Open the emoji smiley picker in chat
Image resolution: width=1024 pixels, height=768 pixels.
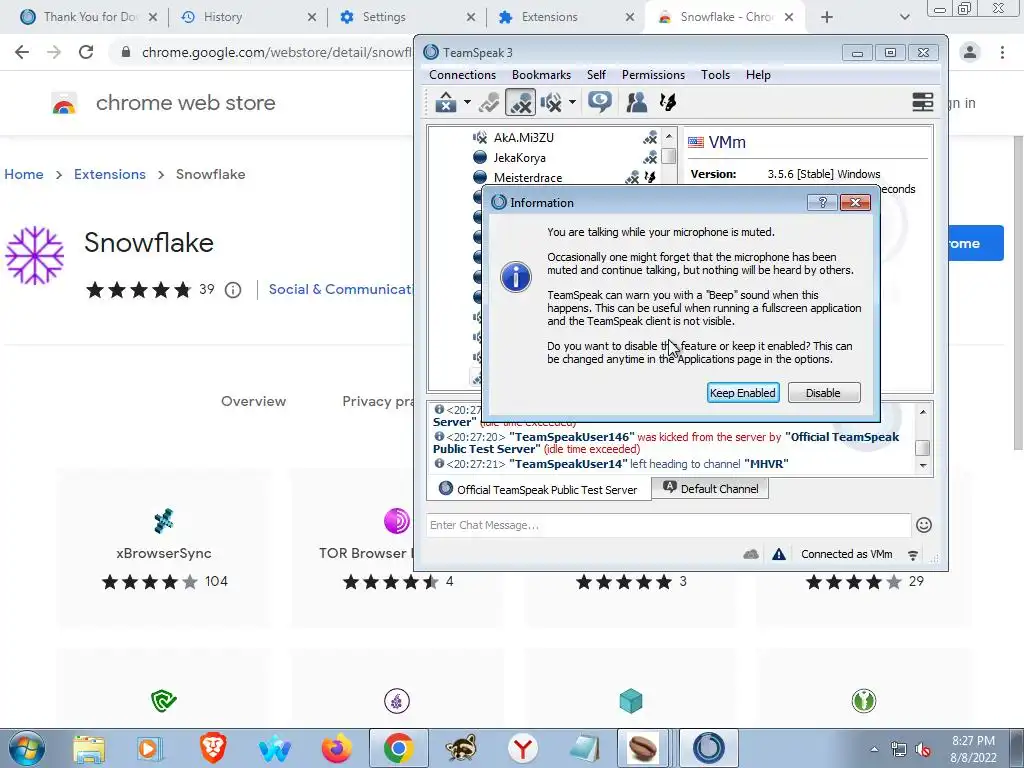pyautogui.click(x=923, y=525)
